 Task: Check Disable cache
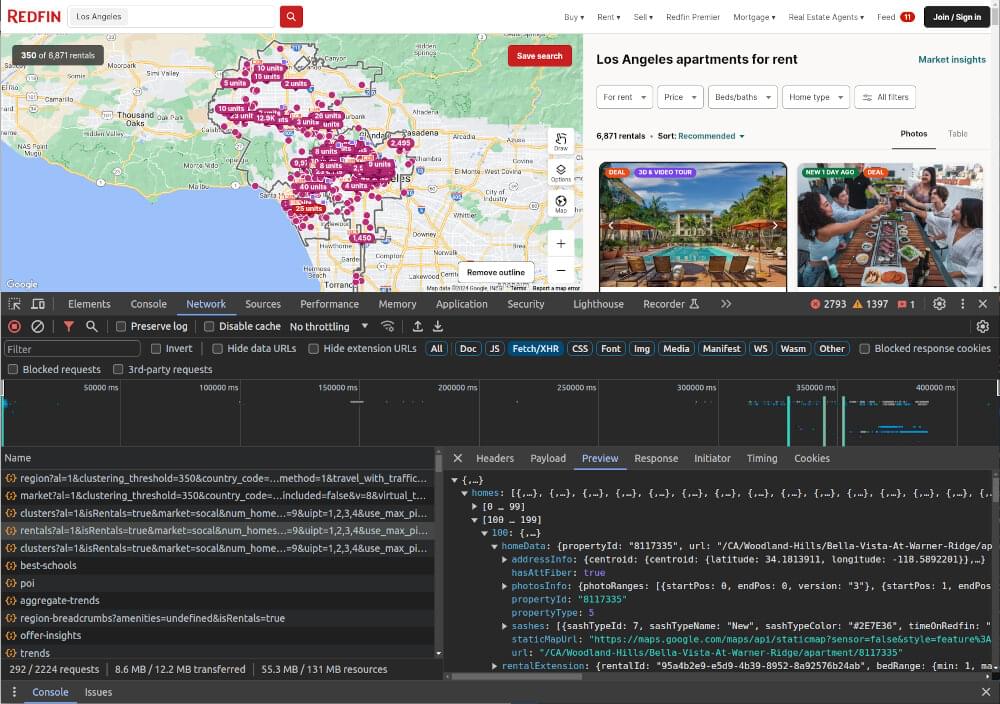tap(209, 326)
